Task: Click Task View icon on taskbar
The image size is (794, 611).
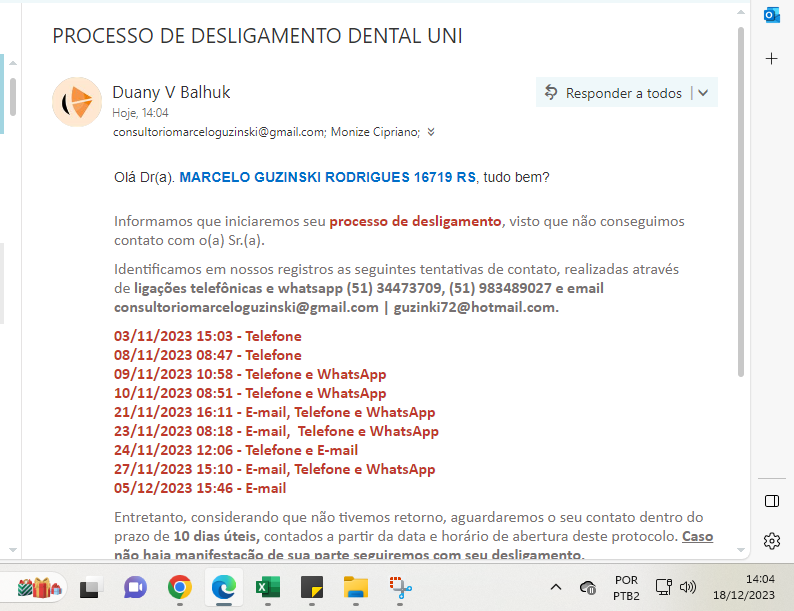Action: pos(91,587)
